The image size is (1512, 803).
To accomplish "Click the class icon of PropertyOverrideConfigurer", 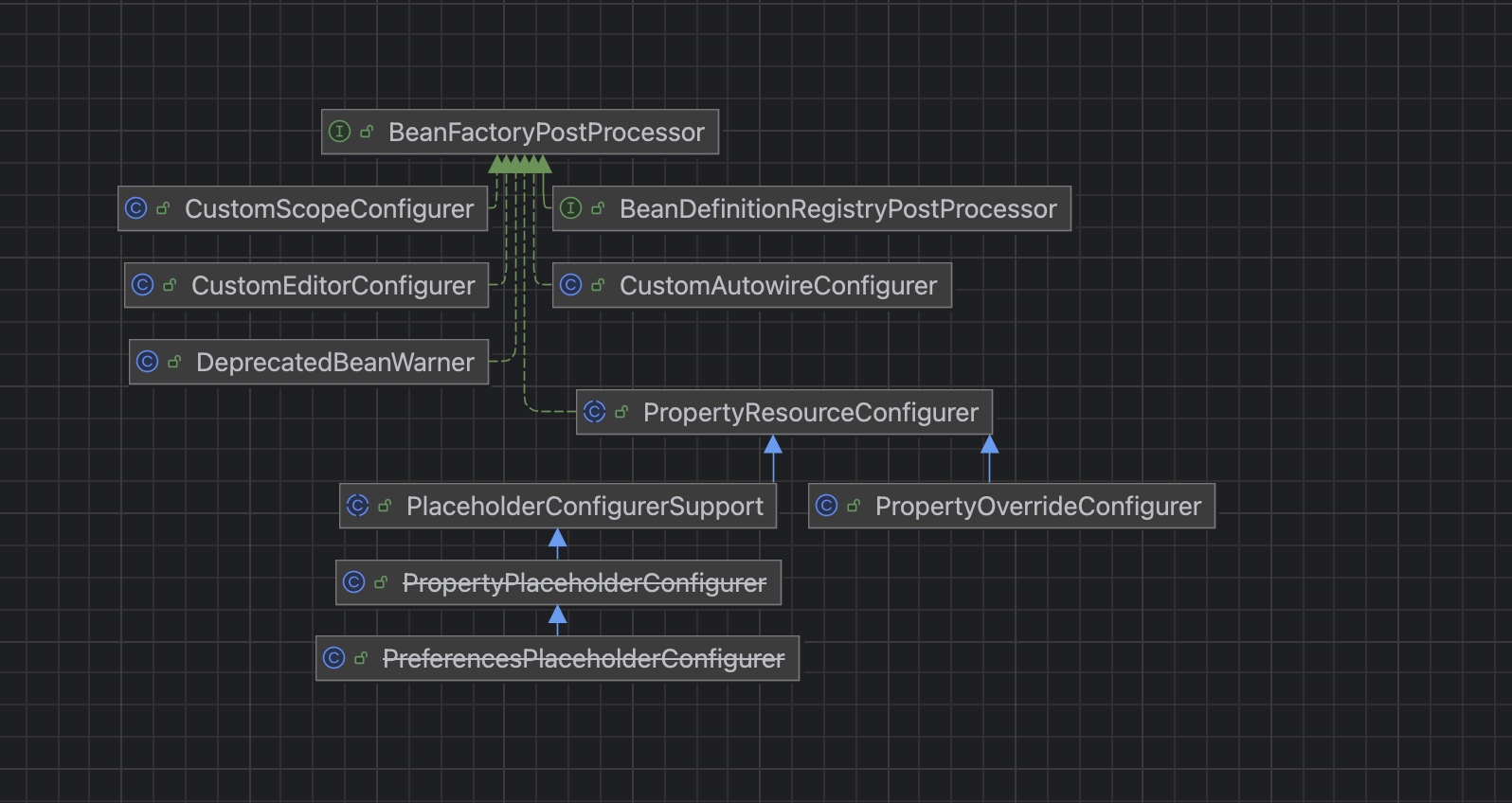I will tap(826, 506).
